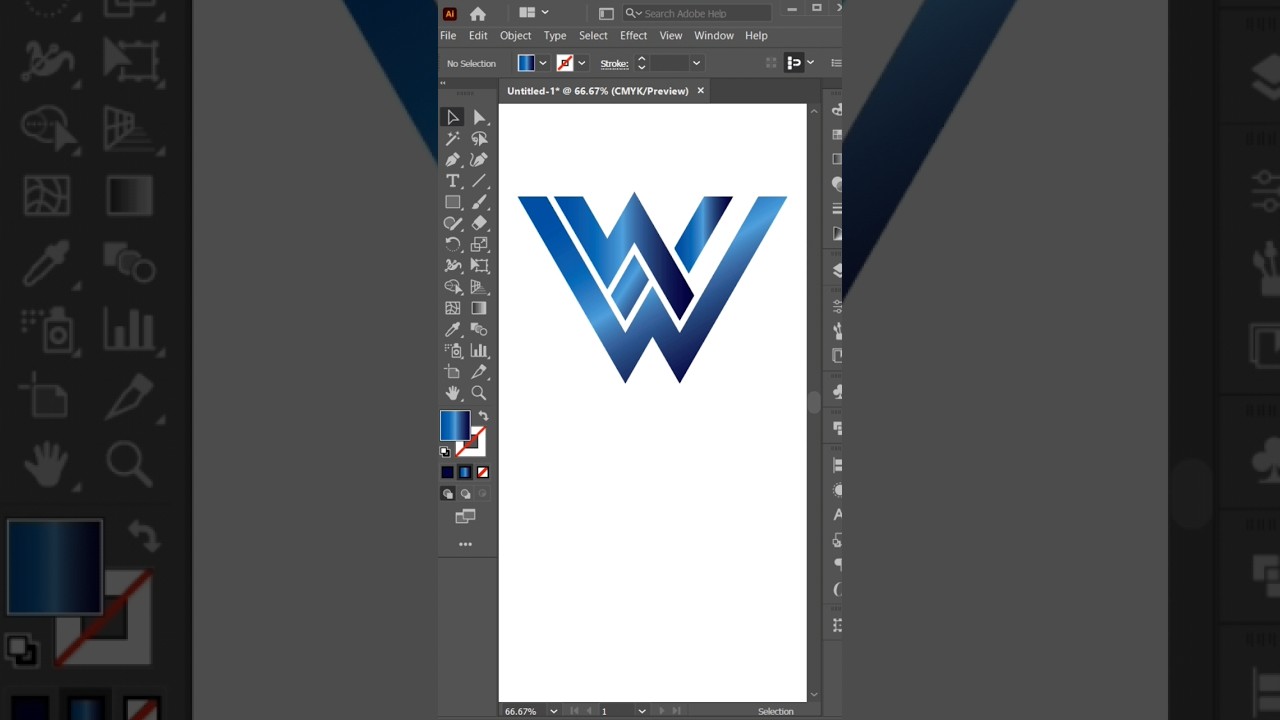Image resolution: width=1280 pixels, height=720 pixels.
Task: Open the Select menu
Action: point(593,36)
